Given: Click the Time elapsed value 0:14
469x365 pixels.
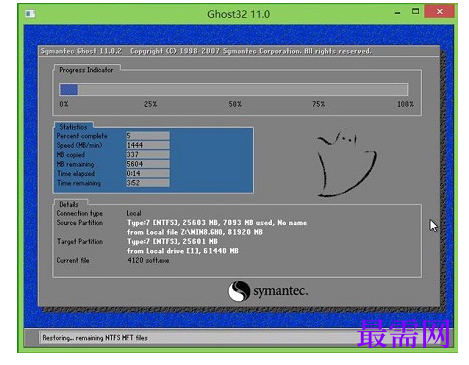Looking at the screenshot, I should click(x=148, y=173).
